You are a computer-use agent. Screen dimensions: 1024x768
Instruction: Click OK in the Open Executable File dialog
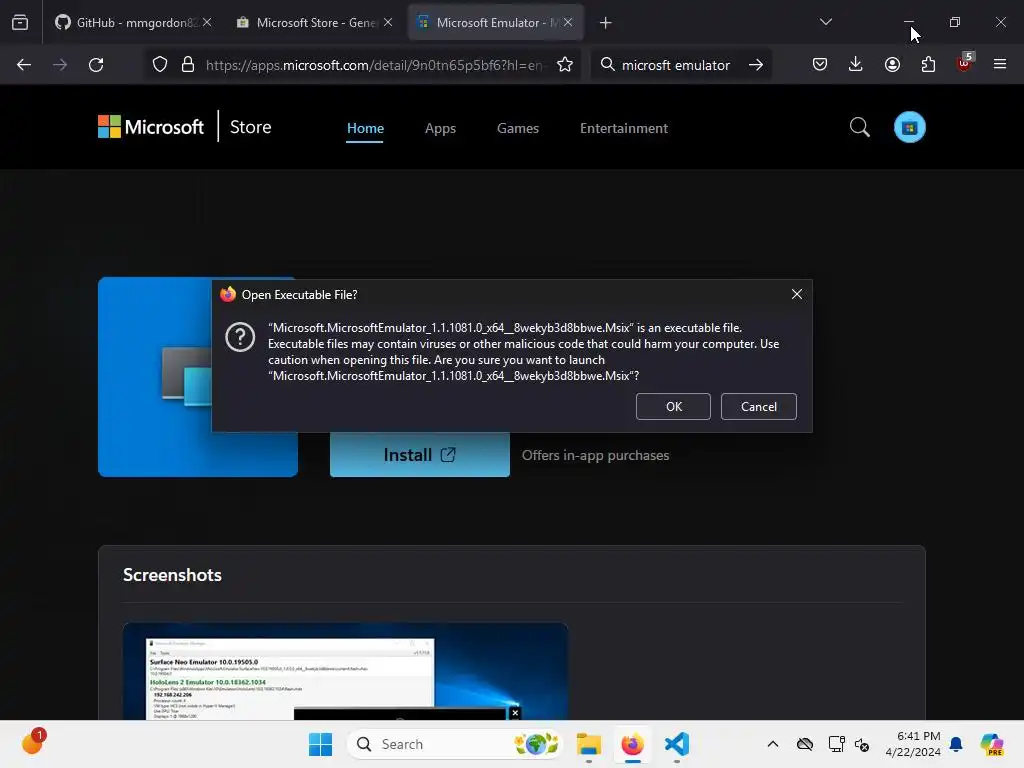pyautogui.click(x=673, y=406)
